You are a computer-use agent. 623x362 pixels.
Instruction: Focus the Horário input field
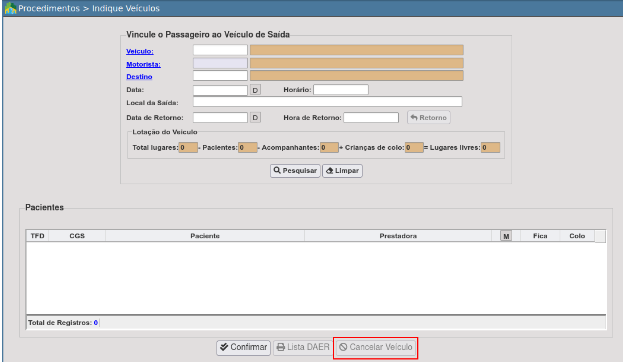coord(341,89)
